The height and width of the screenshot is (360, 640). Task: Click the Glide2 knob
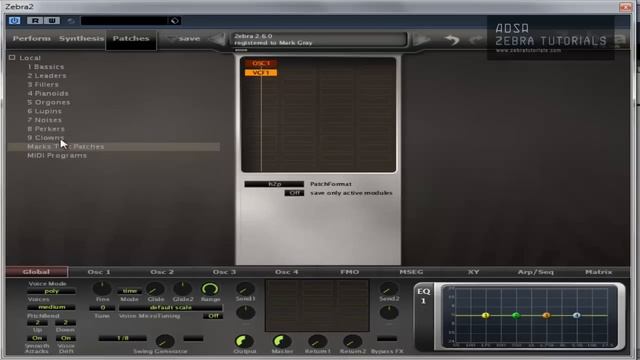182,289
